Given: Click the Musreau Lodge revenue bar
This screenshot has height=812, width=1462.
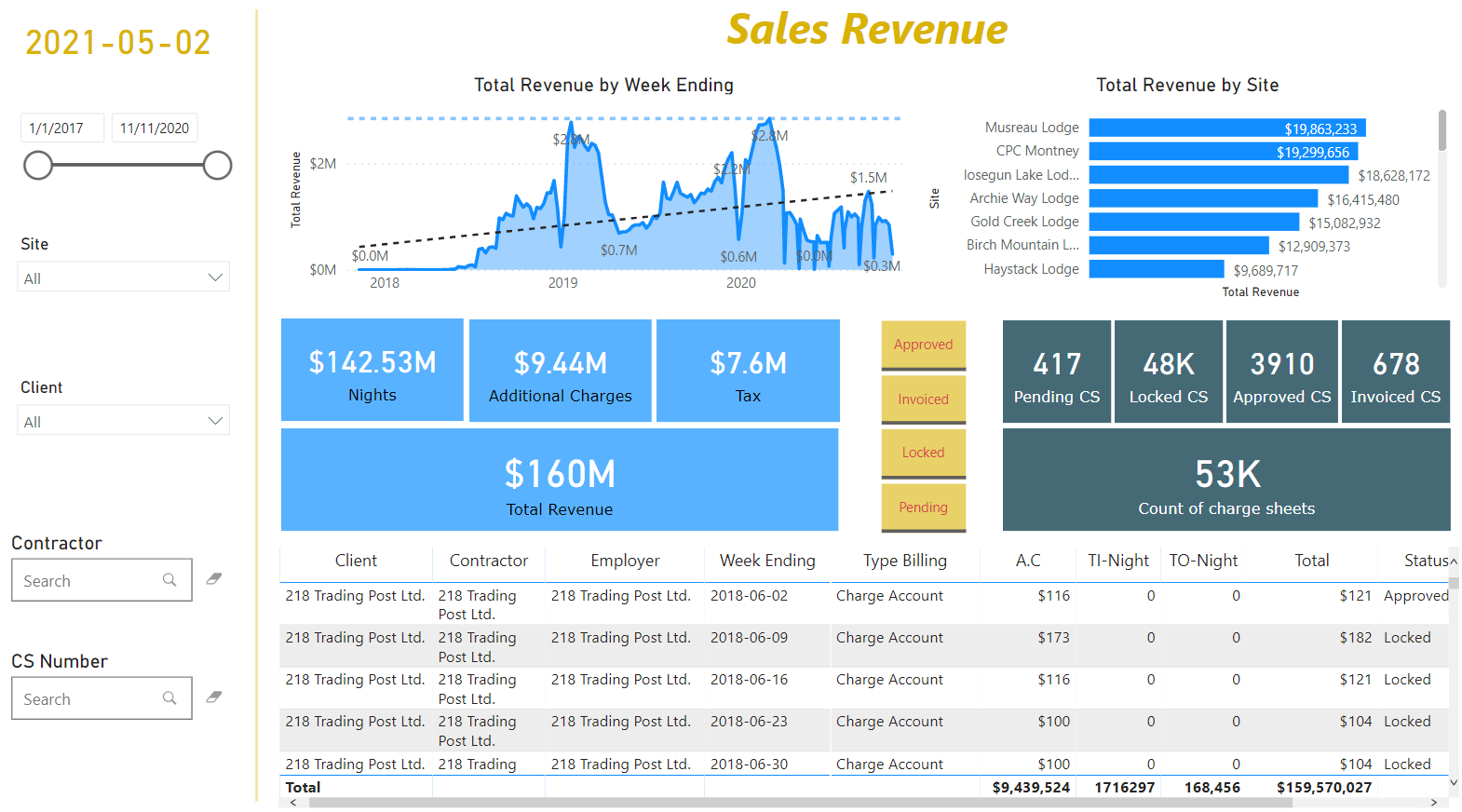Looking at the screenshot, I should coord(1226,129).
